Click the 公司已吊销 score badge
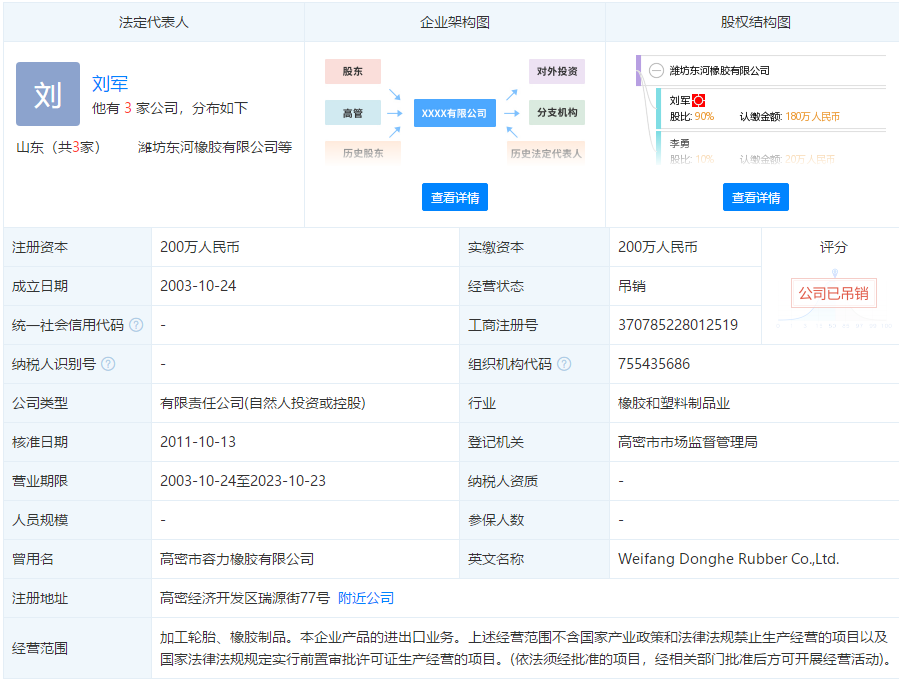 click(x=834, y=293)
